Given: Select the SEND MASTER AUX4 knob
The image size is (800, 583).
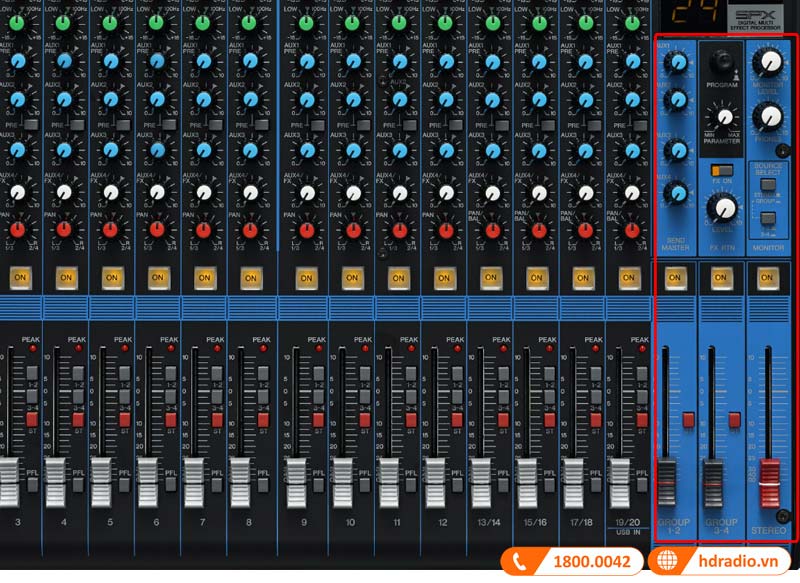Looking at the screenshot, I should 678,190.
